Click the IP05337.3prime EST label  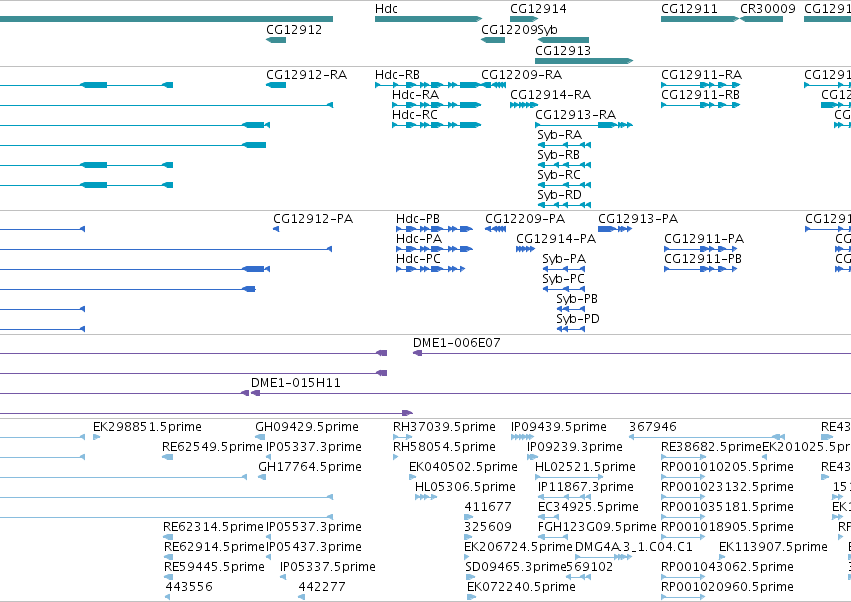pos(314,447)
